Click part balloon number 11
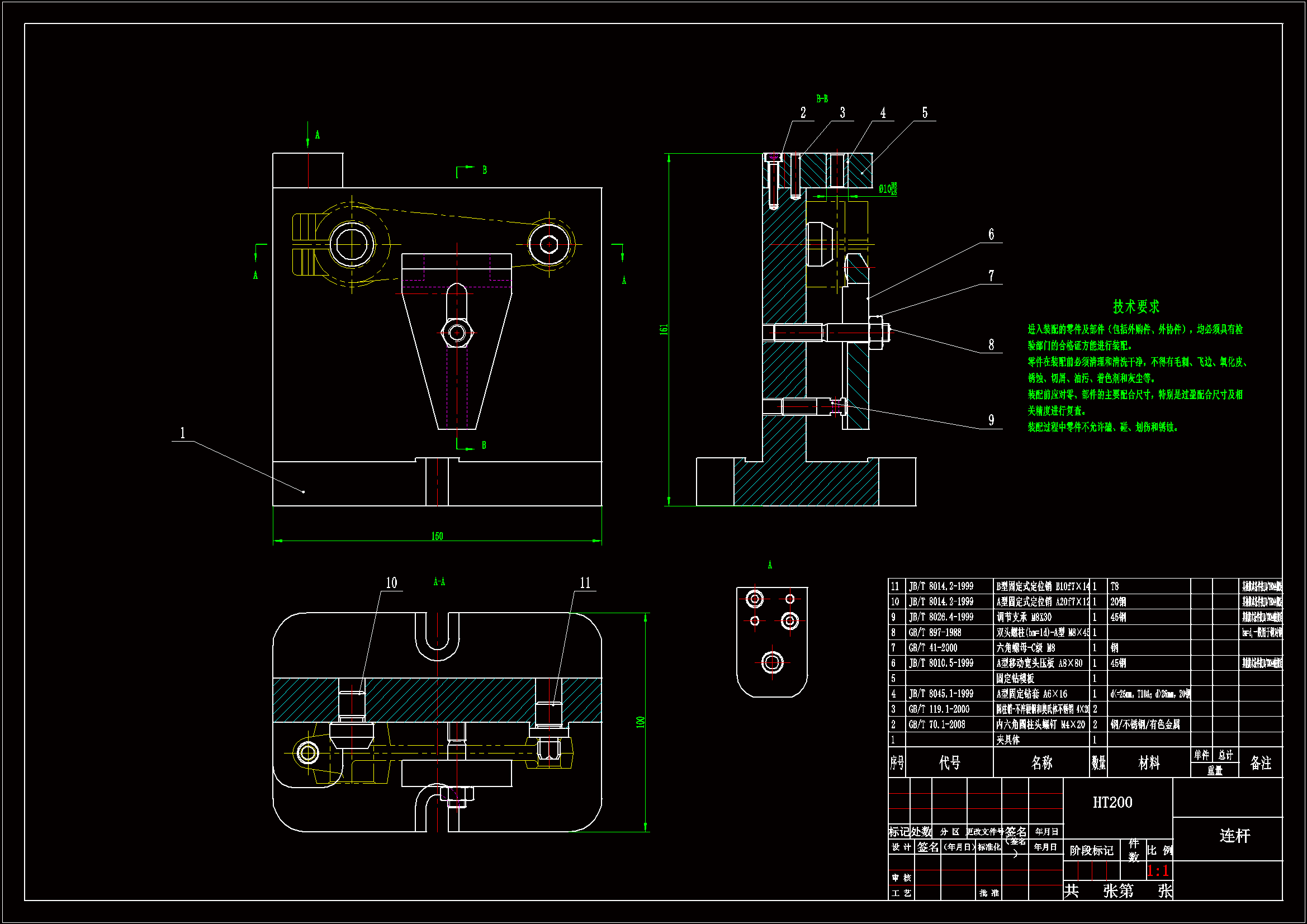 click(585, 583)
